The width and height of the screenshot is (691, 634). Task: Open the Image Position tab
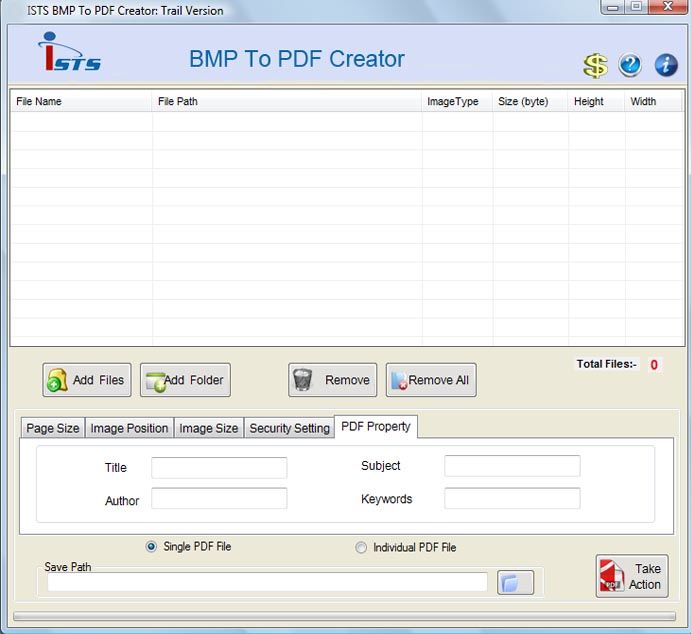129,428
